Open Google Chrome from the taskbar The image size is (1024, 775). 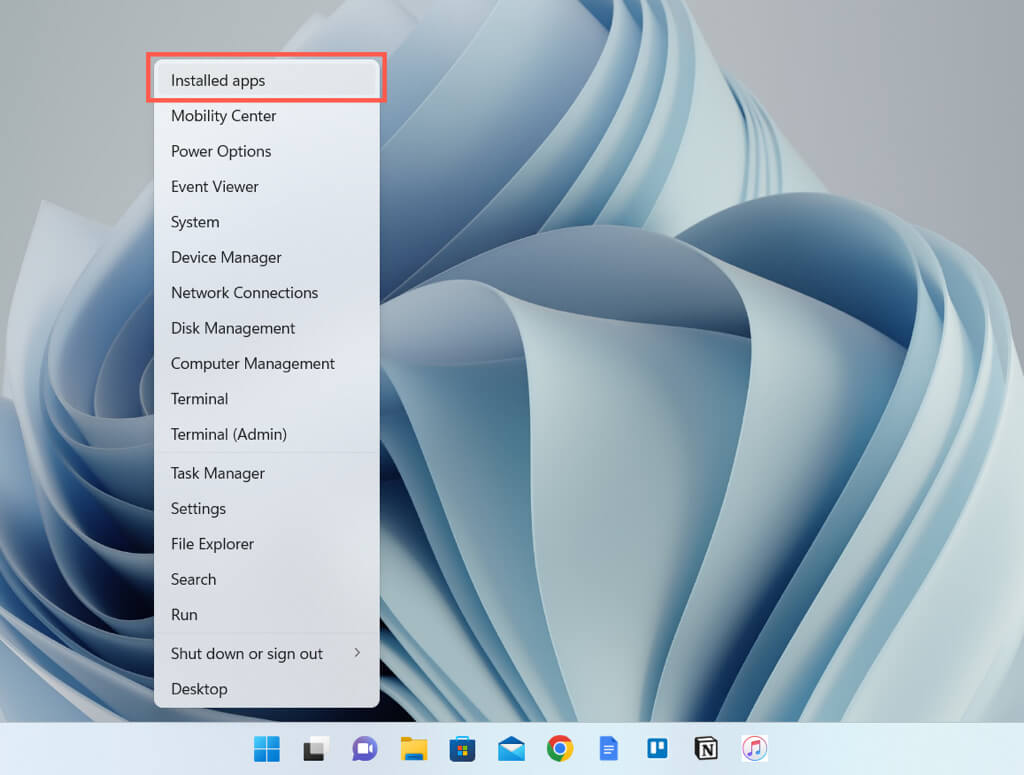pos(560,749)
